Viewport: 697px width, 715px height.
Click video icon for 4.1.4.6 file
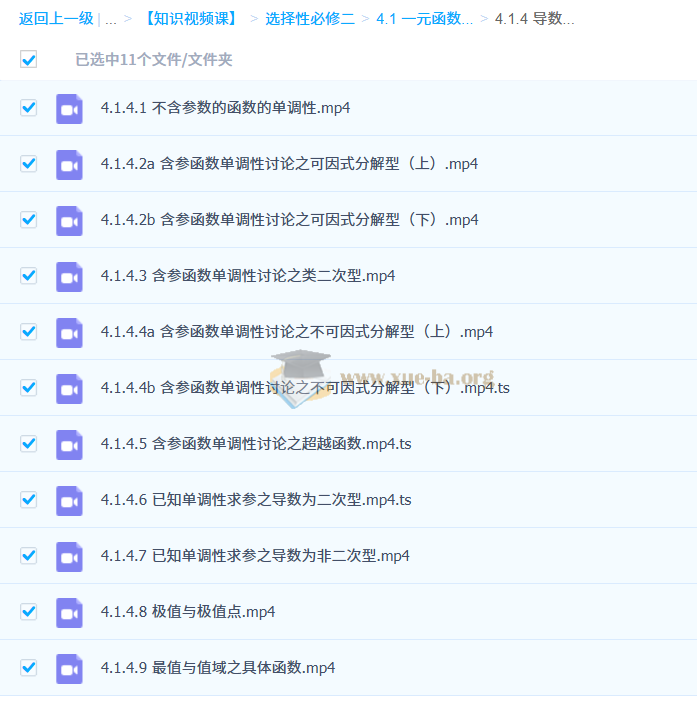point(69,500)
